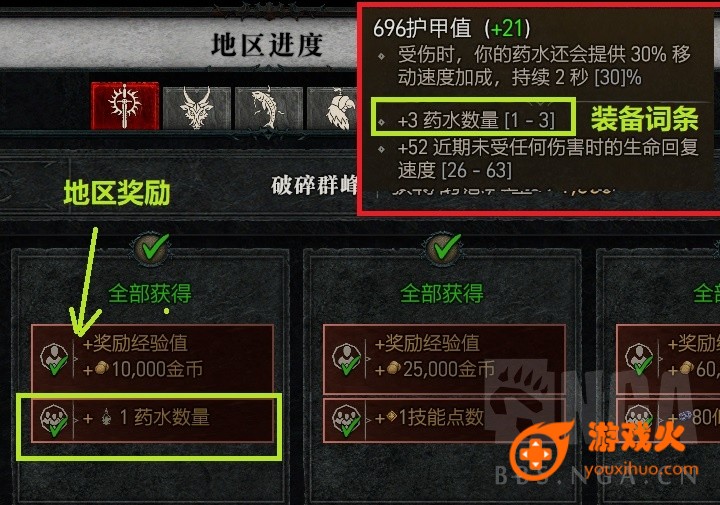Image resolution: width=720 pixels, height=505 pixels.
Task: Click the potion flask icon in reward
Action: click(x=107, y=417)
